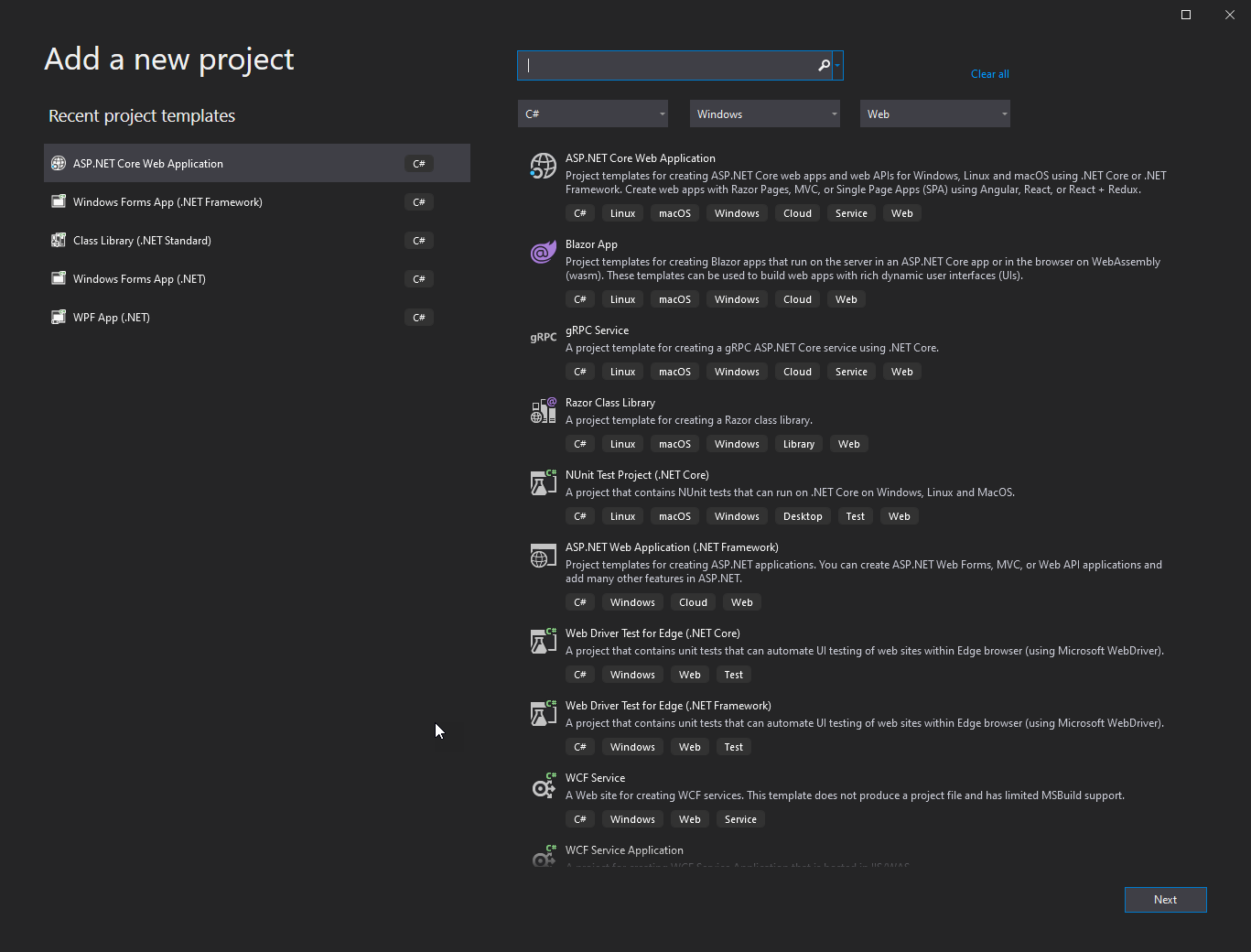This screenshot has height=952, width=1251.
Task: Click the WPF App (.NET) icon
Action: pos(59,317)
